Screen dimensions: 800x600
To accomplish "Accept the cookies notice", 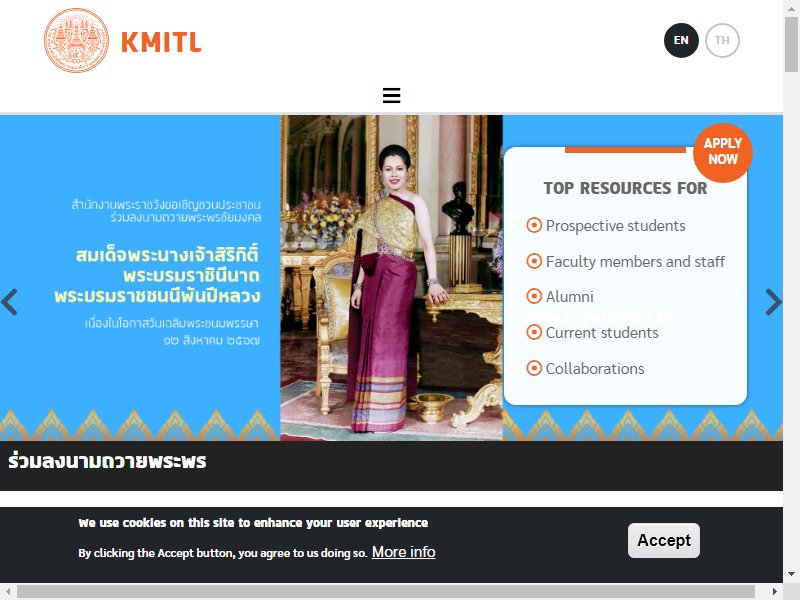I will 664,540.
